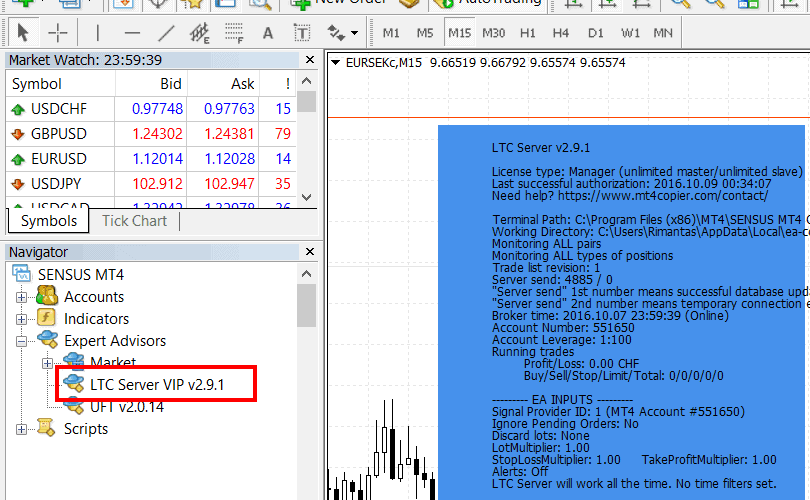The width and height of the screenshot is (810, 500).
Task: Click USDCHF bid price 0.97748
Action: [157, 109]
